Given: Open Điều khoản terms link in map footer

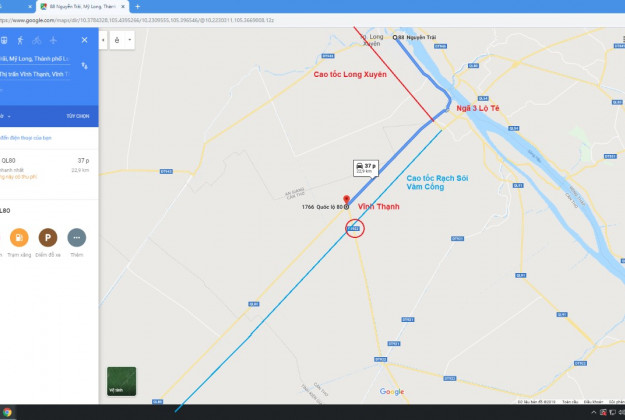Looking at the screenshot, I should pos(594,402).
